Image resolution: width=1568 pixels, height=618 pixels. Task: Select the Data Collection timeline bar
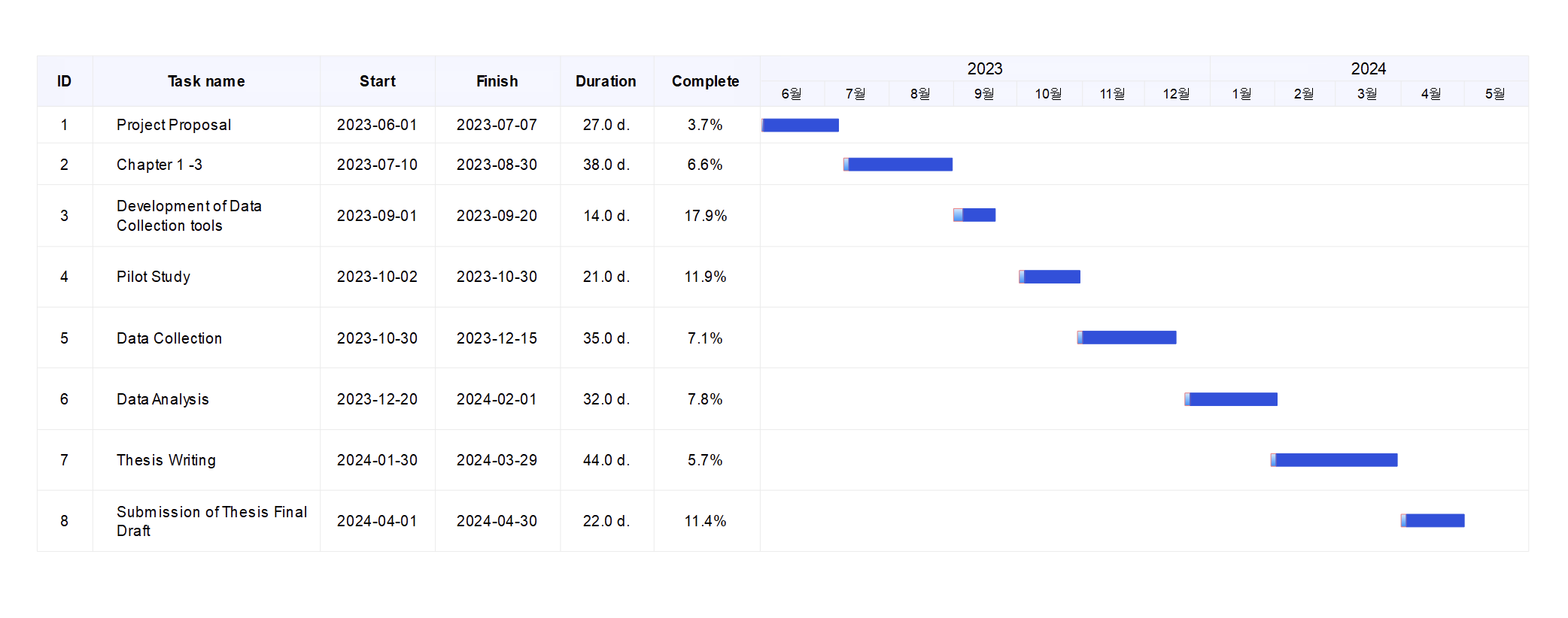1126,338
